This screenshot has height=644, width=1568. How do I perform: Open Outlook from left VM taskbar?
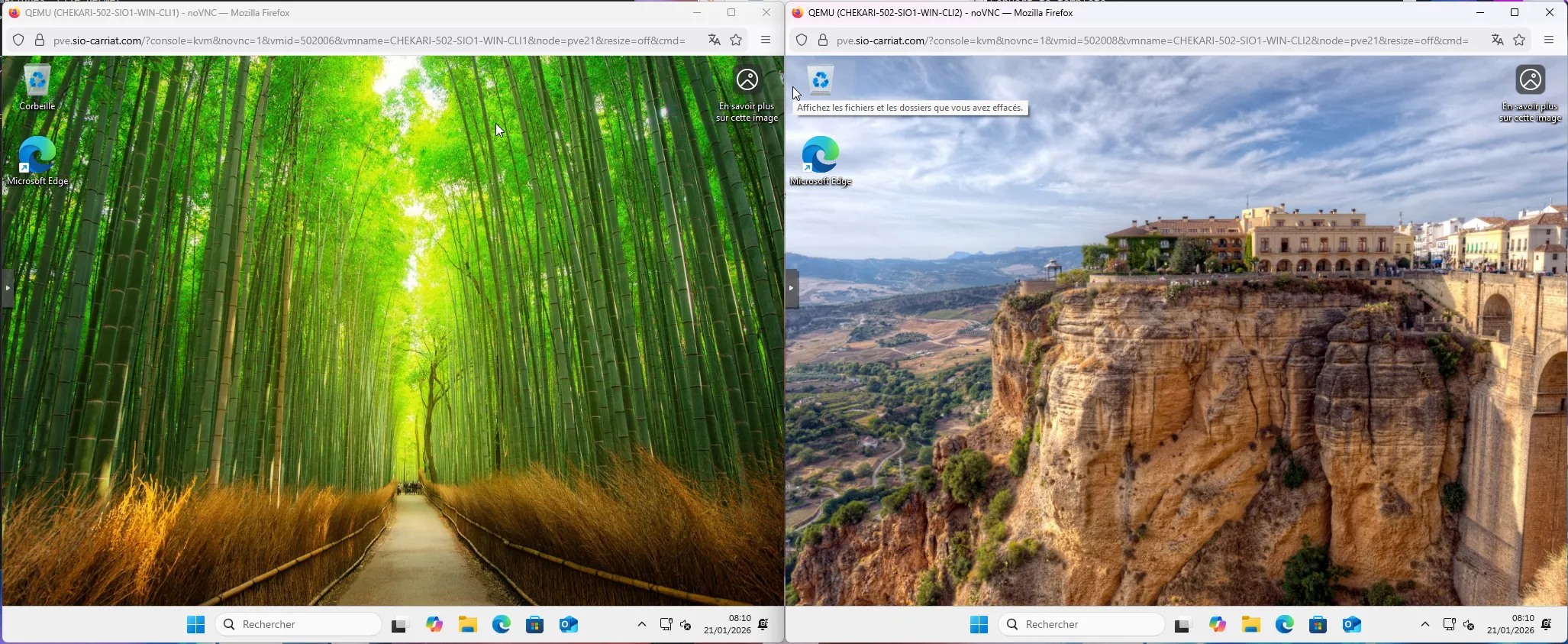click(568, 625)
